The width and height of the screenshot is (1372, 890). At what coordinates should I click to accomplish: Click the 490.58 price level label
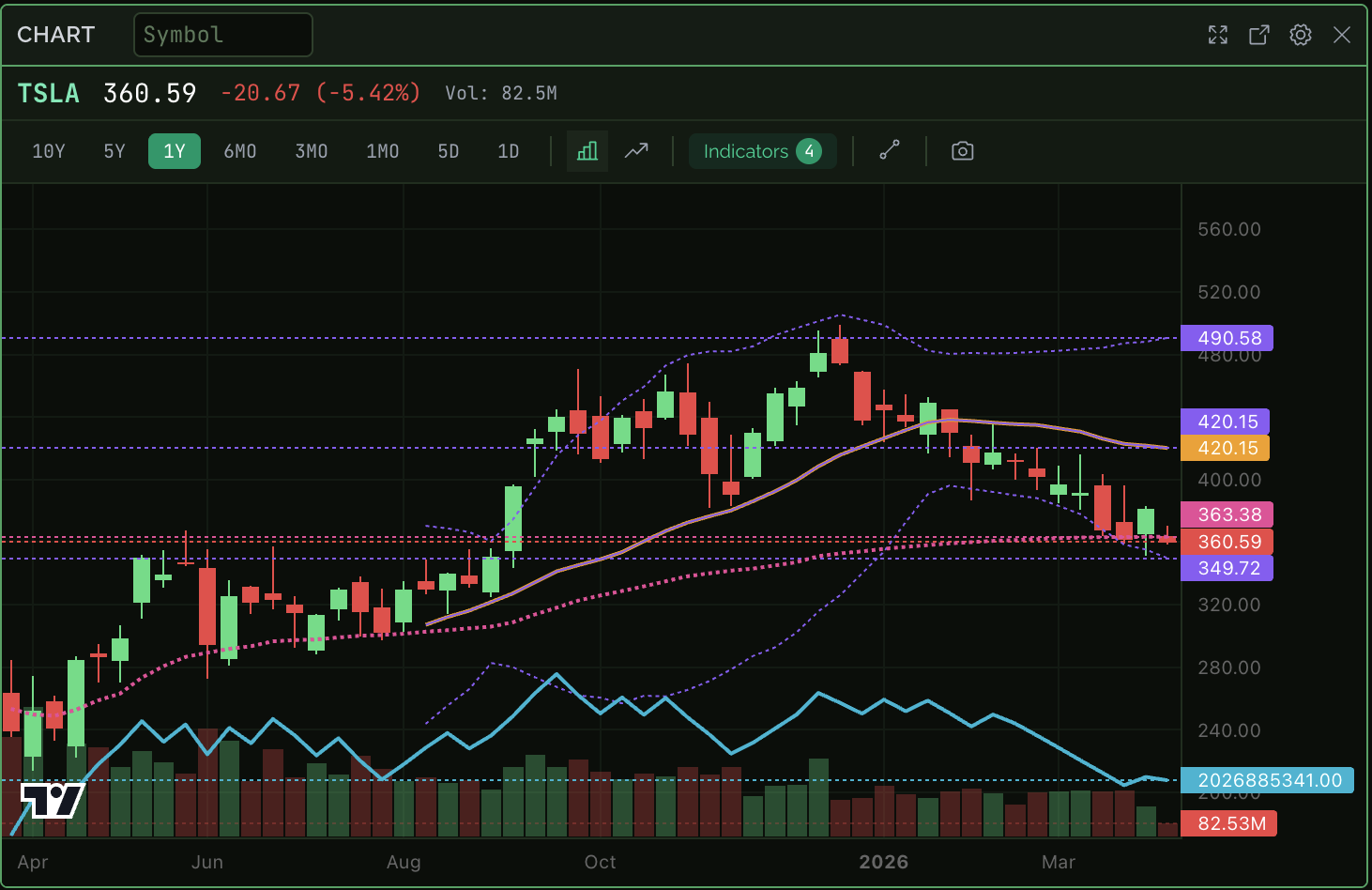pos(1227,338)
